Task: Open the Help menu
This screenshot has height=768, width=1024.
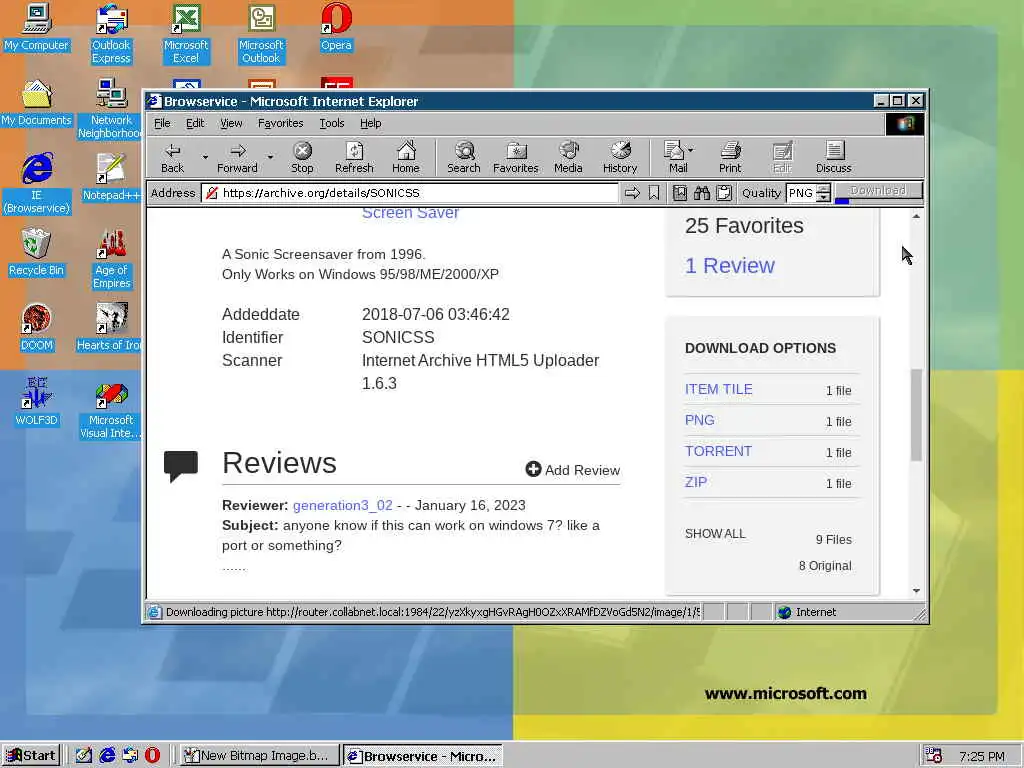Action: [x=370, y=123]
